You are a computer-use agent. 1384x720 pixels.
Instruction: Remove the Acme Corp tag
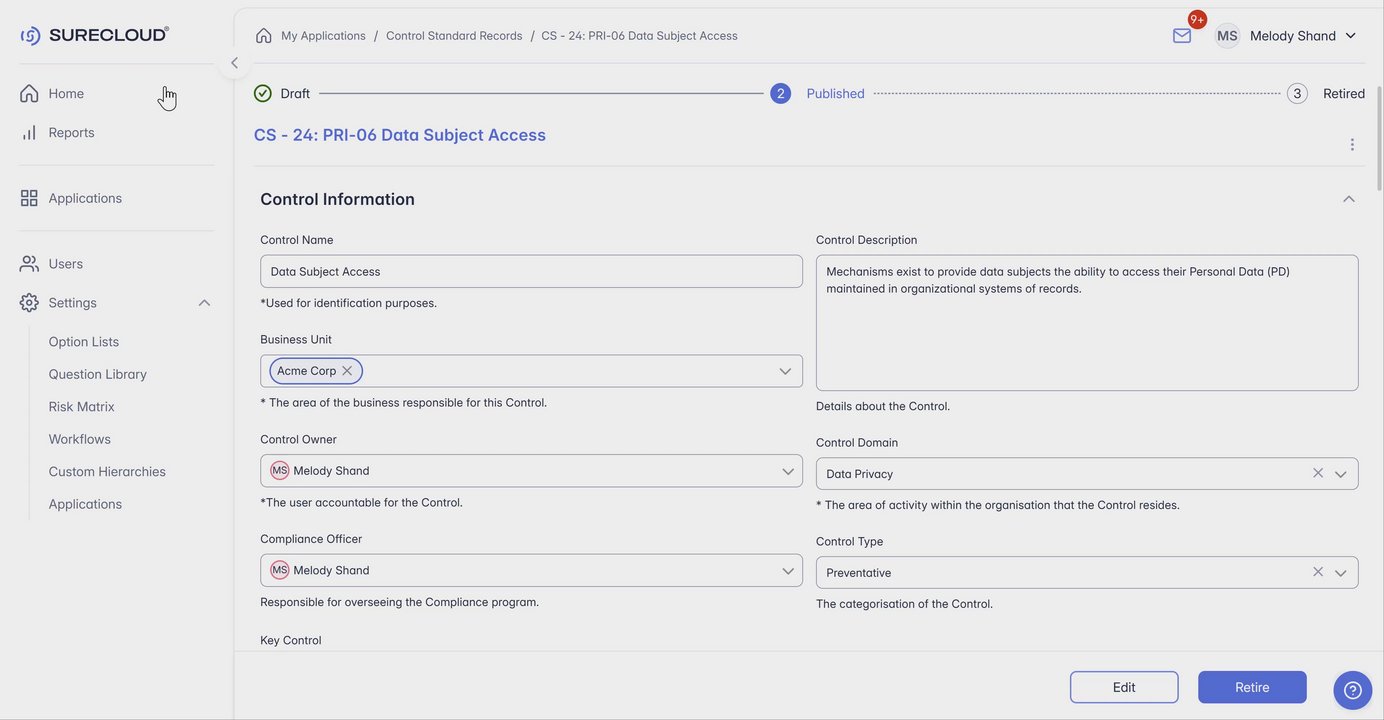pos(347,371)
